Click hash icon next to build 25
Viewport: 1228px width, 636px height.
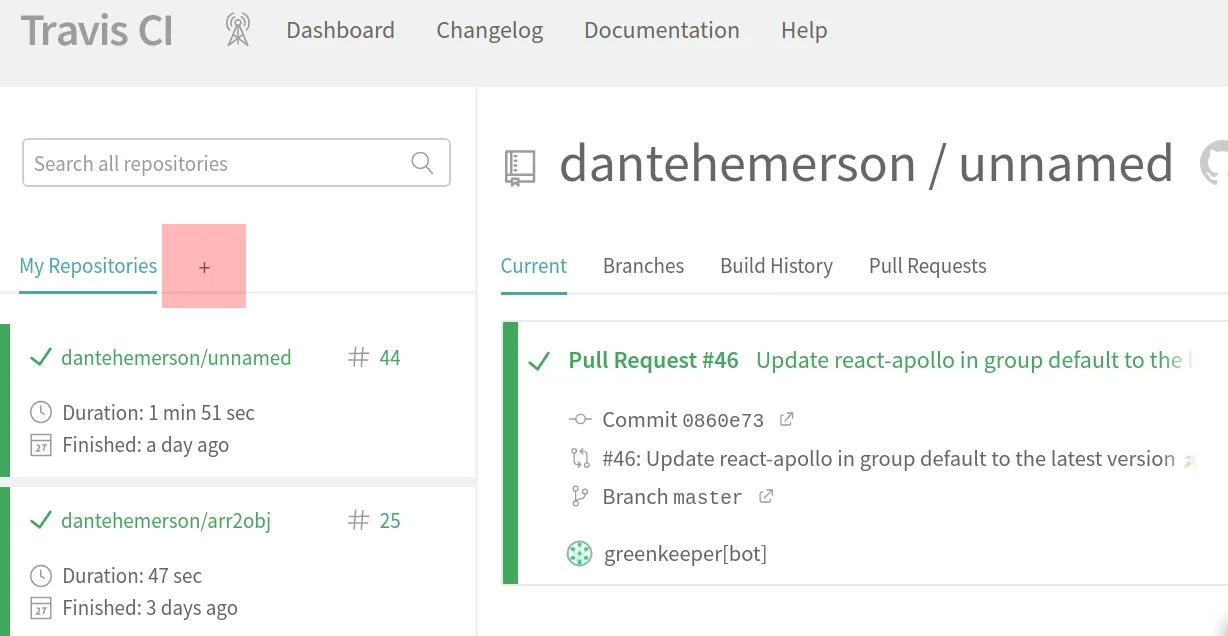(x=358, y=521)
